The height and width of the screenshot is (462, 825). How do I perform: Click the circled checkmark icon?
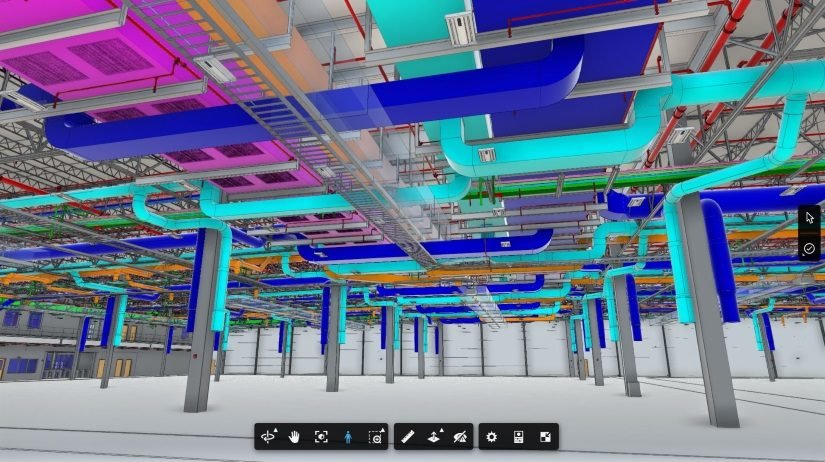(809, 248)
